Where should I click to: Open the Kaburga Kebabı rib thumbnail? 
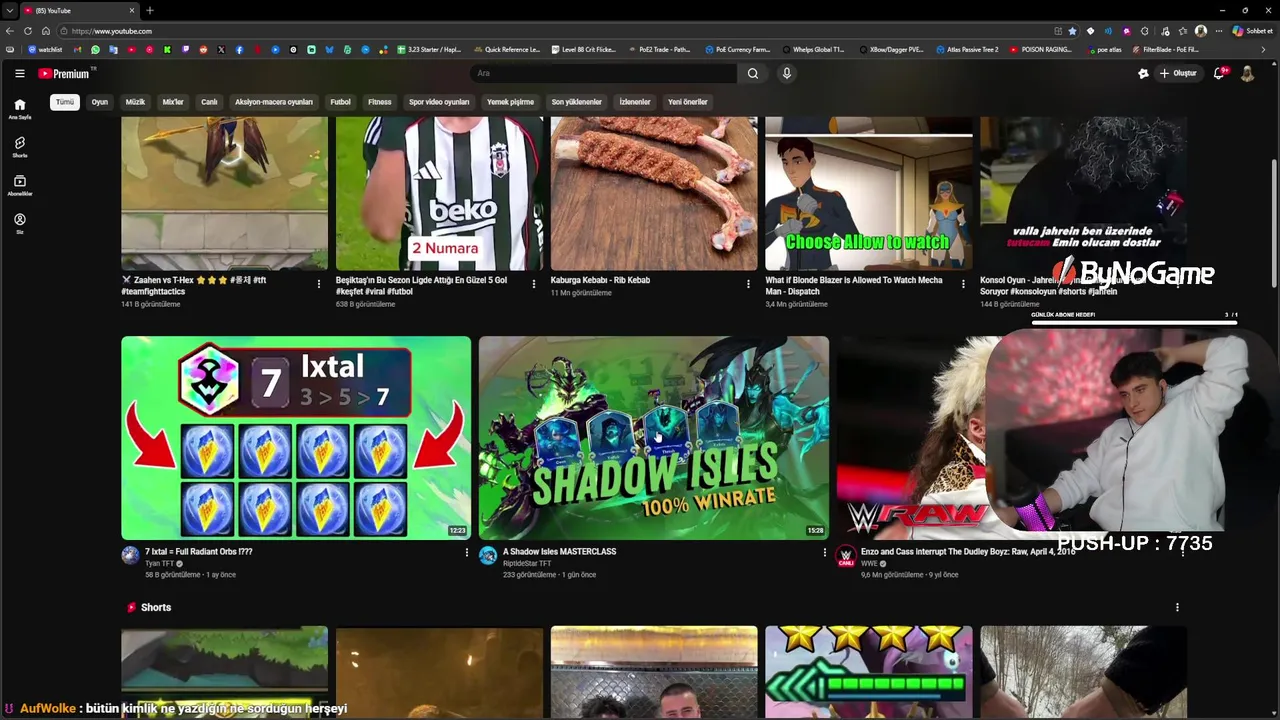click(x=654, y=193)
